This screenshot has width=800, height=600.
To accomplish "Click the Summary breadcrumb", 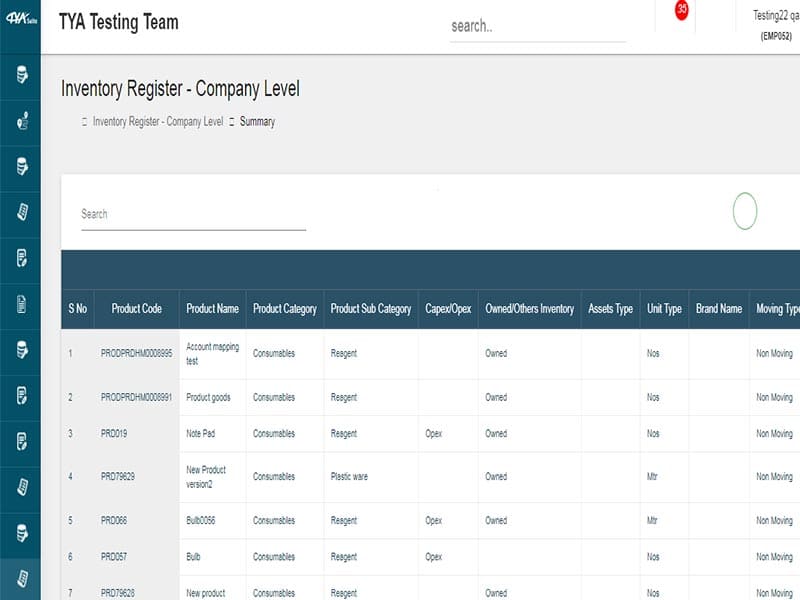I will pyautogui.click(x=257, y=122).
